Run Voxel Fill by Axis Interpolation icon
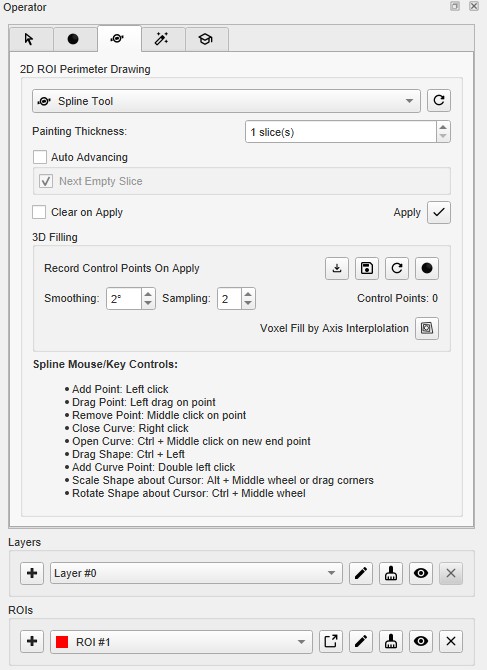The width and height of the screenshot is (487, 670). click(427, 328)
